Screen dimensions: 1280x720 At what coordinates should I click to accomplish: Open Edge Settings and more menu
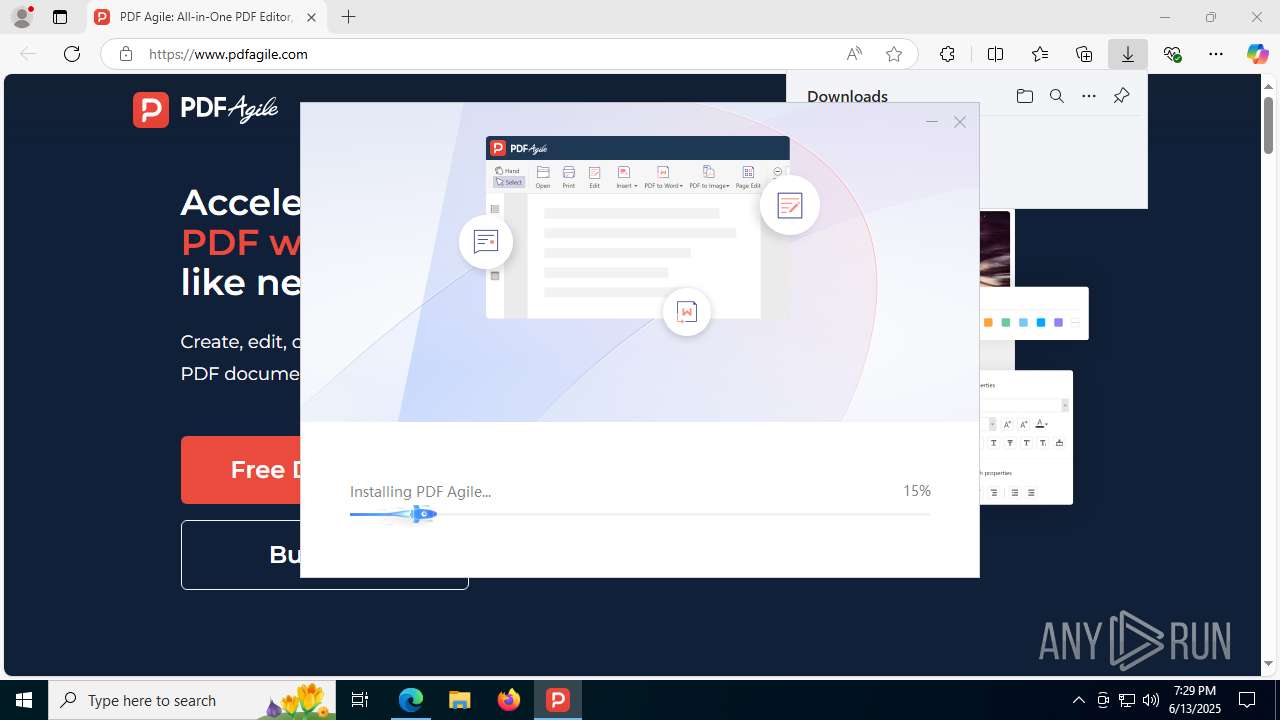(x=1216, y=54)
